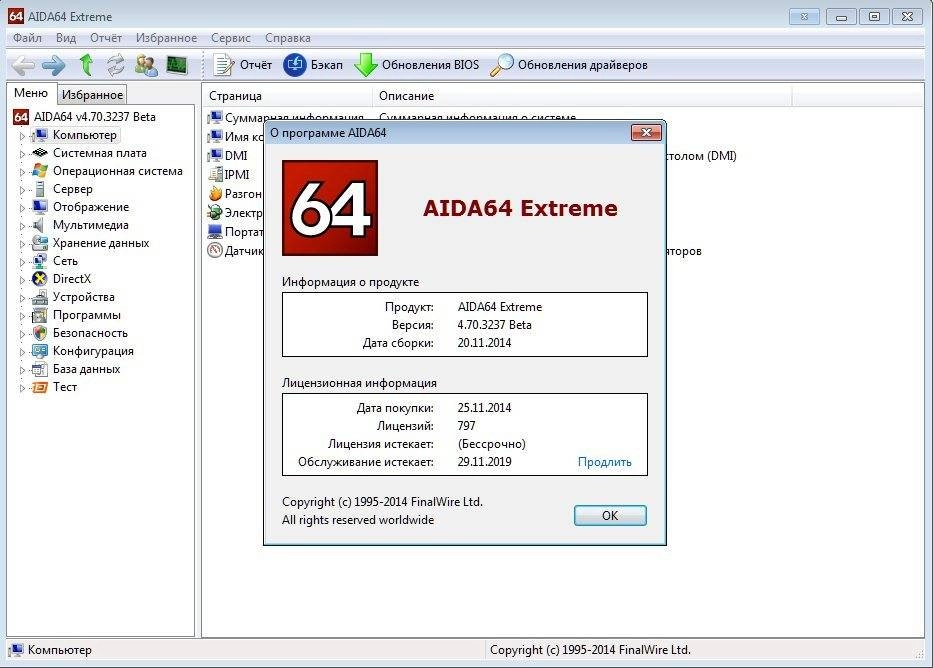Select the Операционная система Windows flag icon
Image resolution: width=933 pixels, height=668 pixels.
(x=40, y=171)
